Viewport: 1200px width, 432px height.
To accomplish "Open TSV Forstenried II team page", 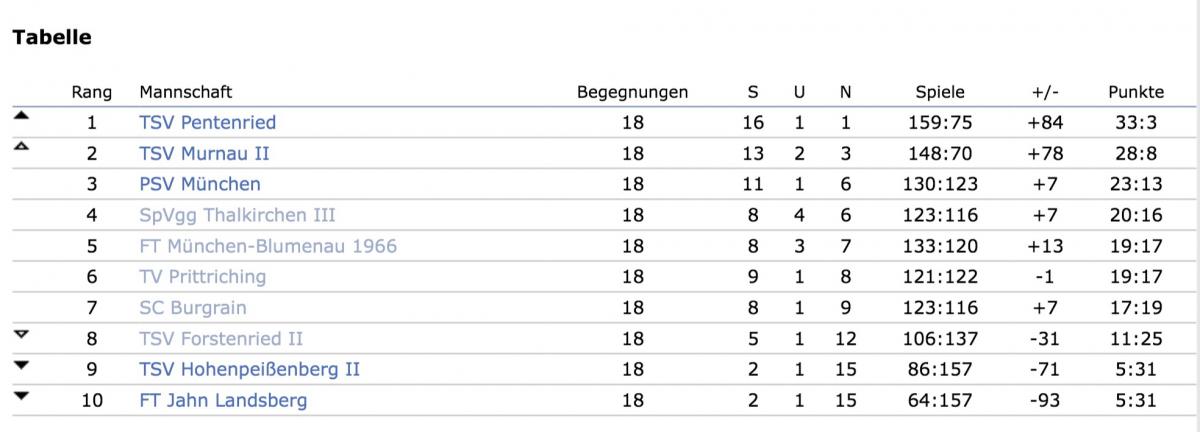I will pyautogui.click(x=221, y=339).
